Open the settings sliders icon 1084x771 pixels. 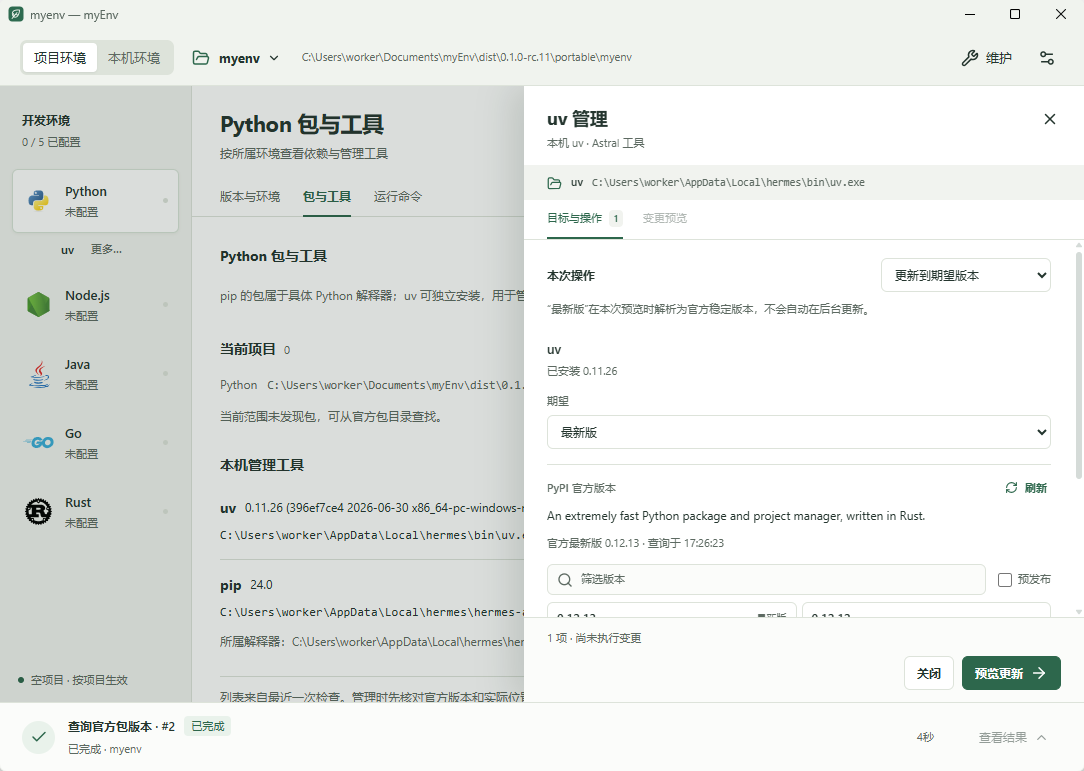[1047, 58]
